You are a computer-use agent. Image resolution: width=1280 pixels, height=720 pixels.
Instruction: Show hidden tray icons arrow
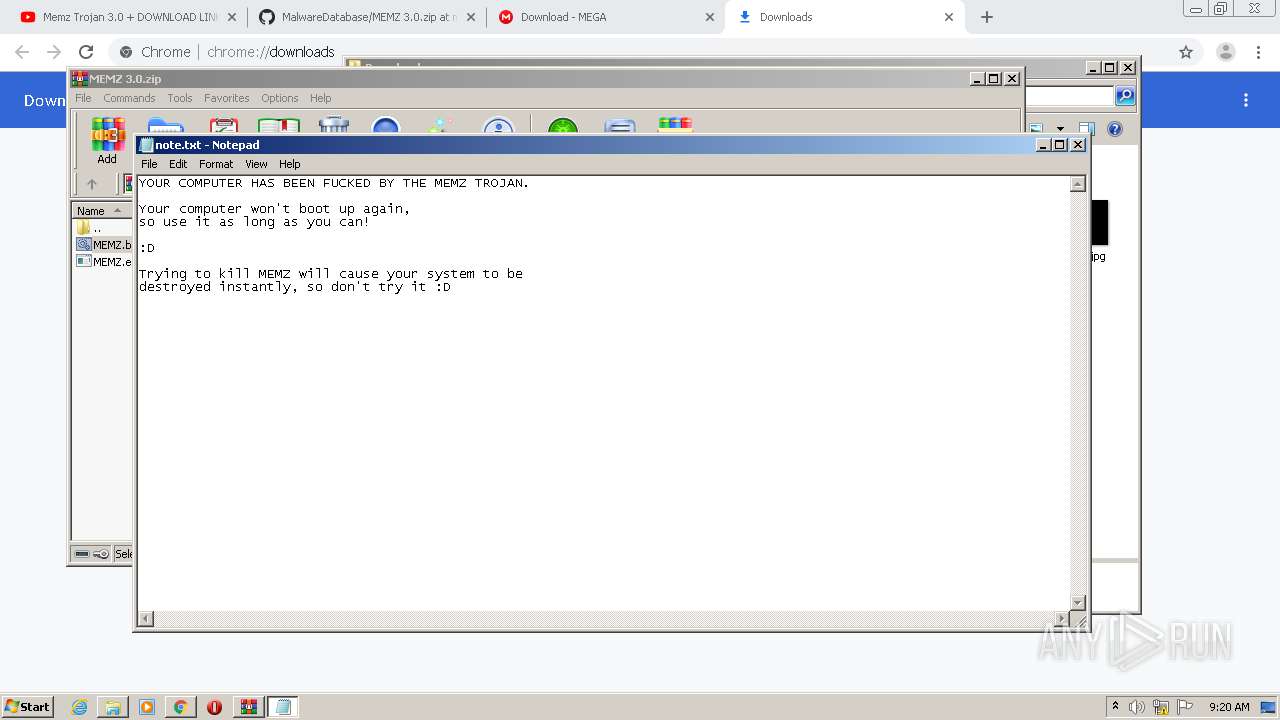point(1115,707)
